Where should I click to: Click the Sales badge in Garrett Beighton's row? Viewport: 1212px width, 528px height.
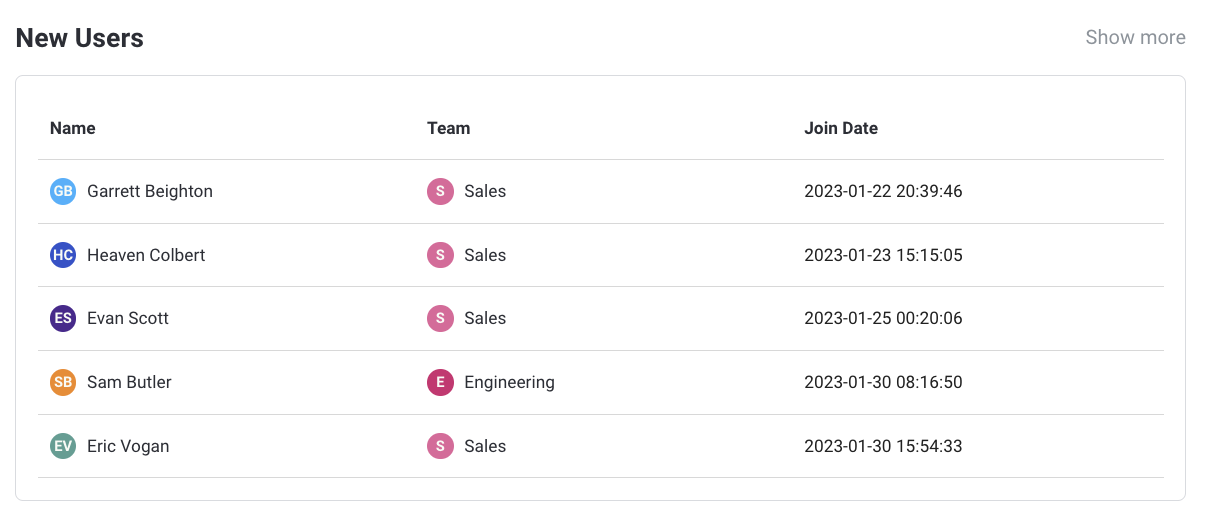[440, 191]
